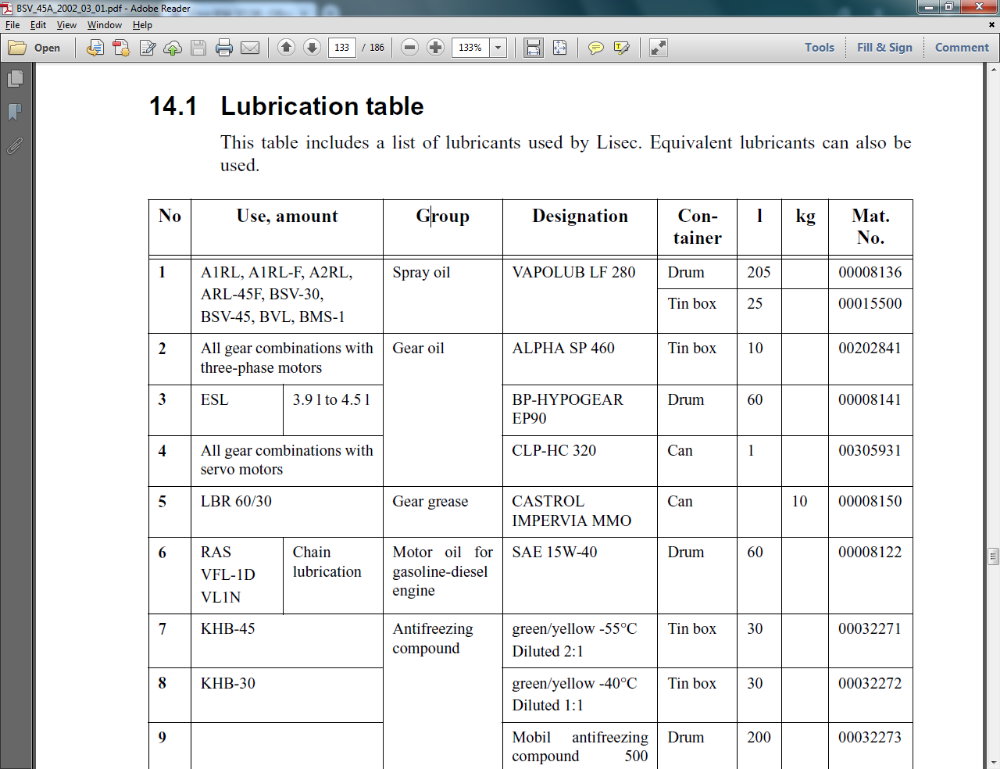The height and width of the screenshot is (769, 1000).
Task: Open the Help menu
Action: (142, 25)
